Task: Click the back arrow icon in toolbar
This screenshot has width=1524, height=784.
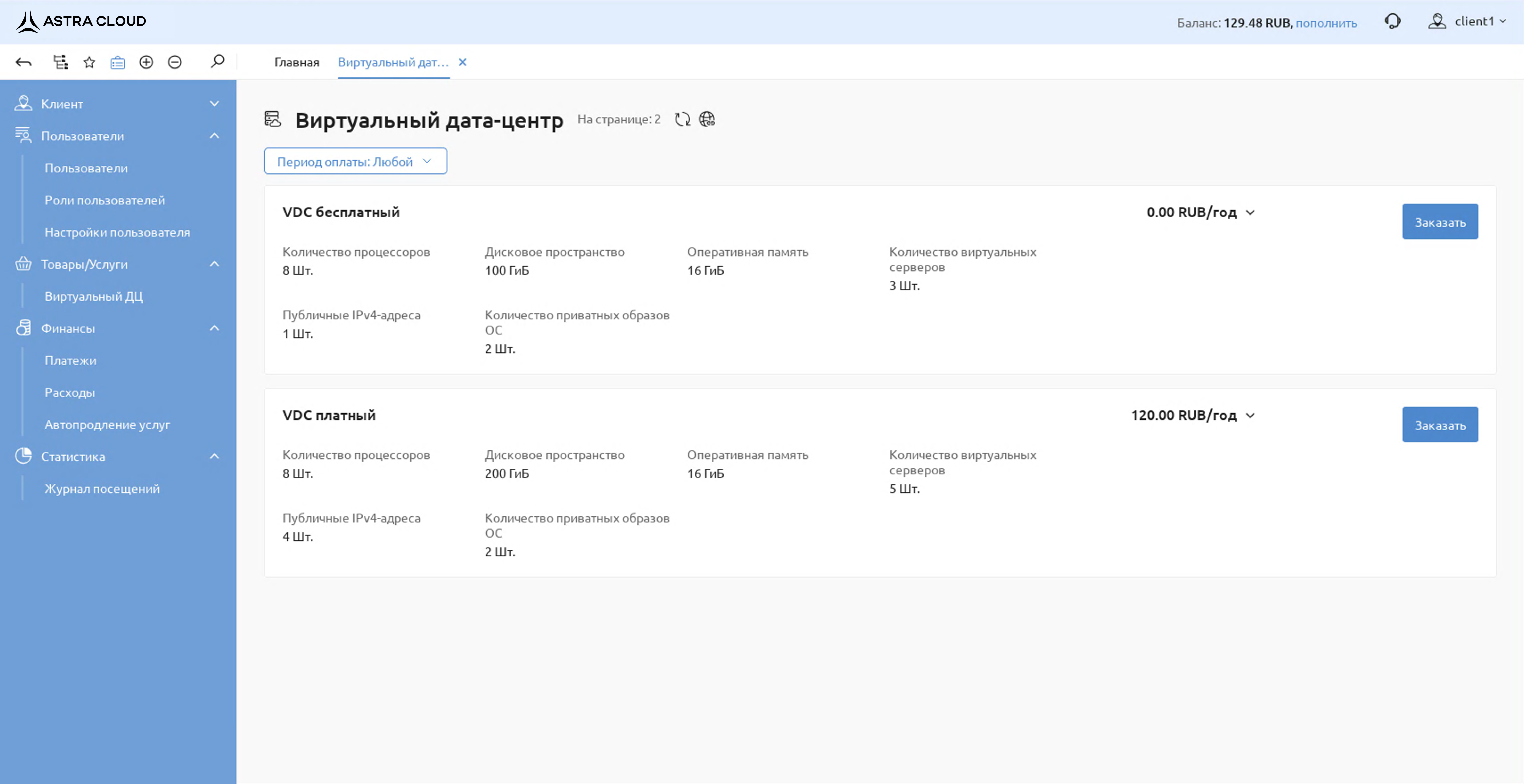Action: tap(24, 62)
